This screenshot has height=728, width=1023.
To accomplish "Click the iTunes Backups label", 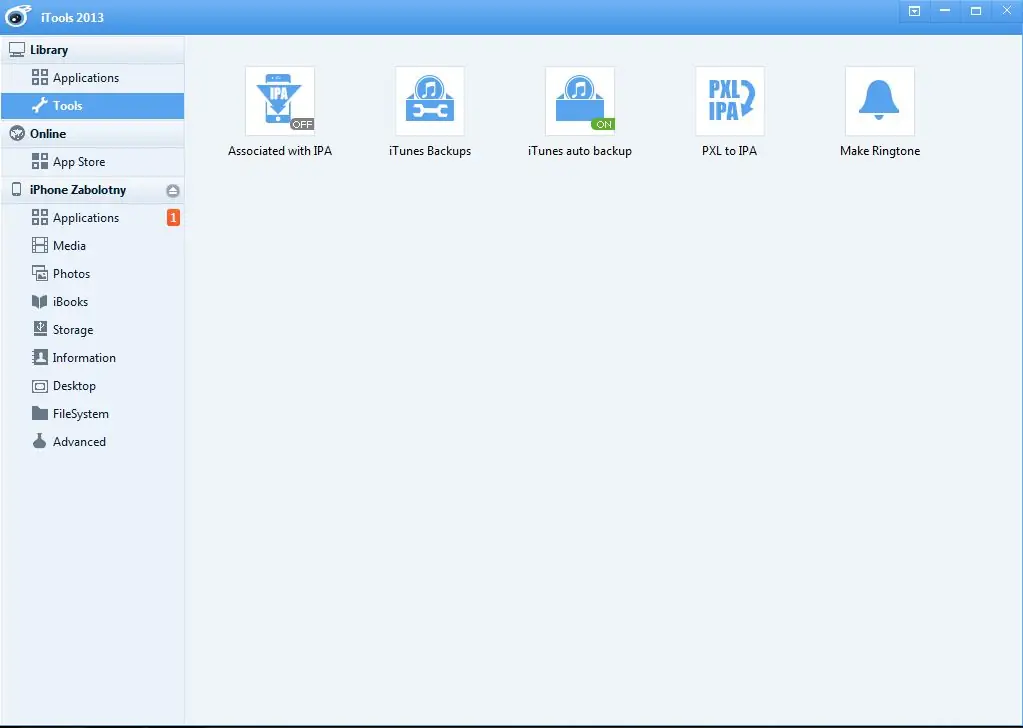I will pyautogui.click(x=430, y=151).
